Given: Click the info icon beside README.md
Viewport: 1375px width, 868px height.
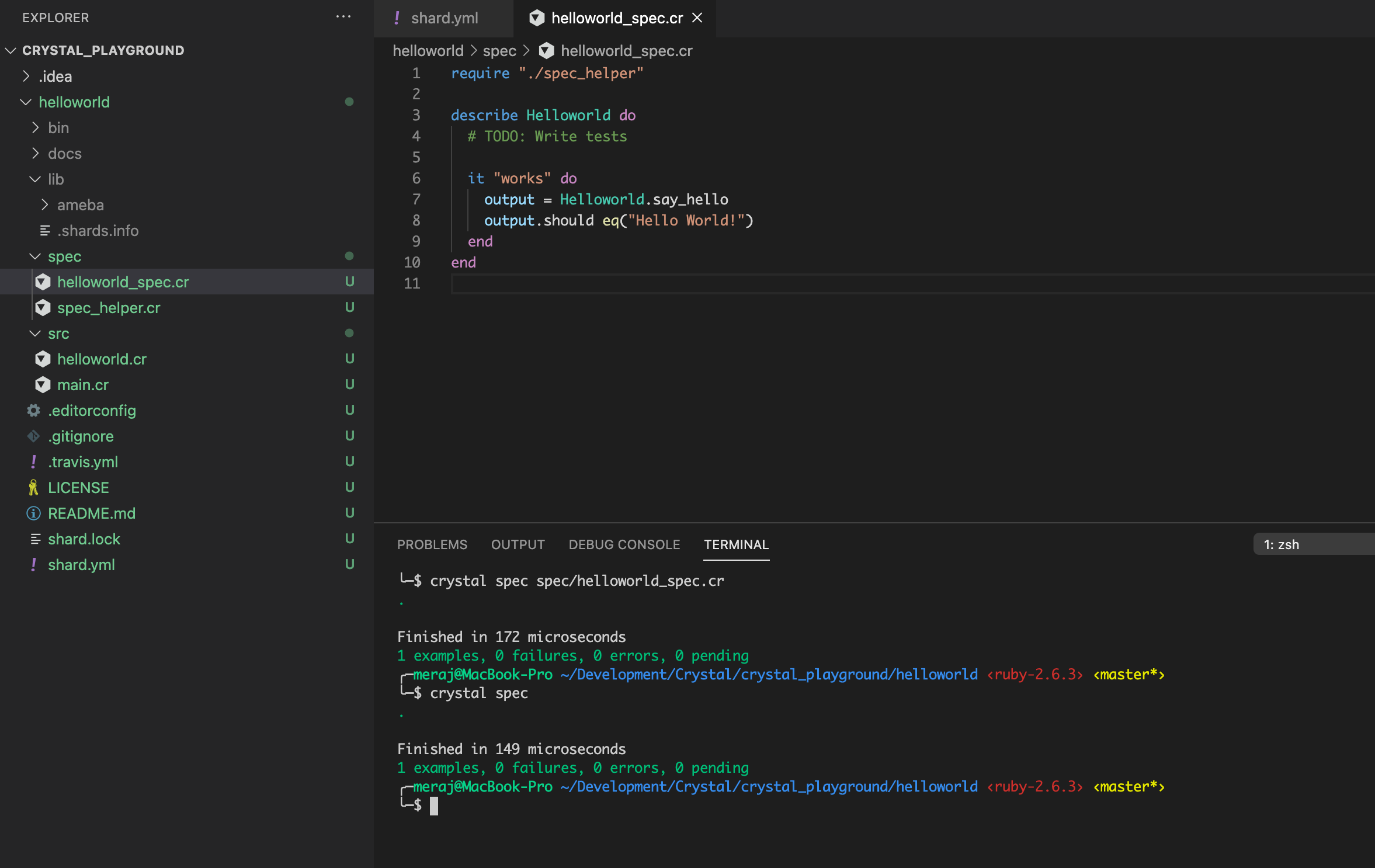Looking at the screenshot, I should pos(33,513).
